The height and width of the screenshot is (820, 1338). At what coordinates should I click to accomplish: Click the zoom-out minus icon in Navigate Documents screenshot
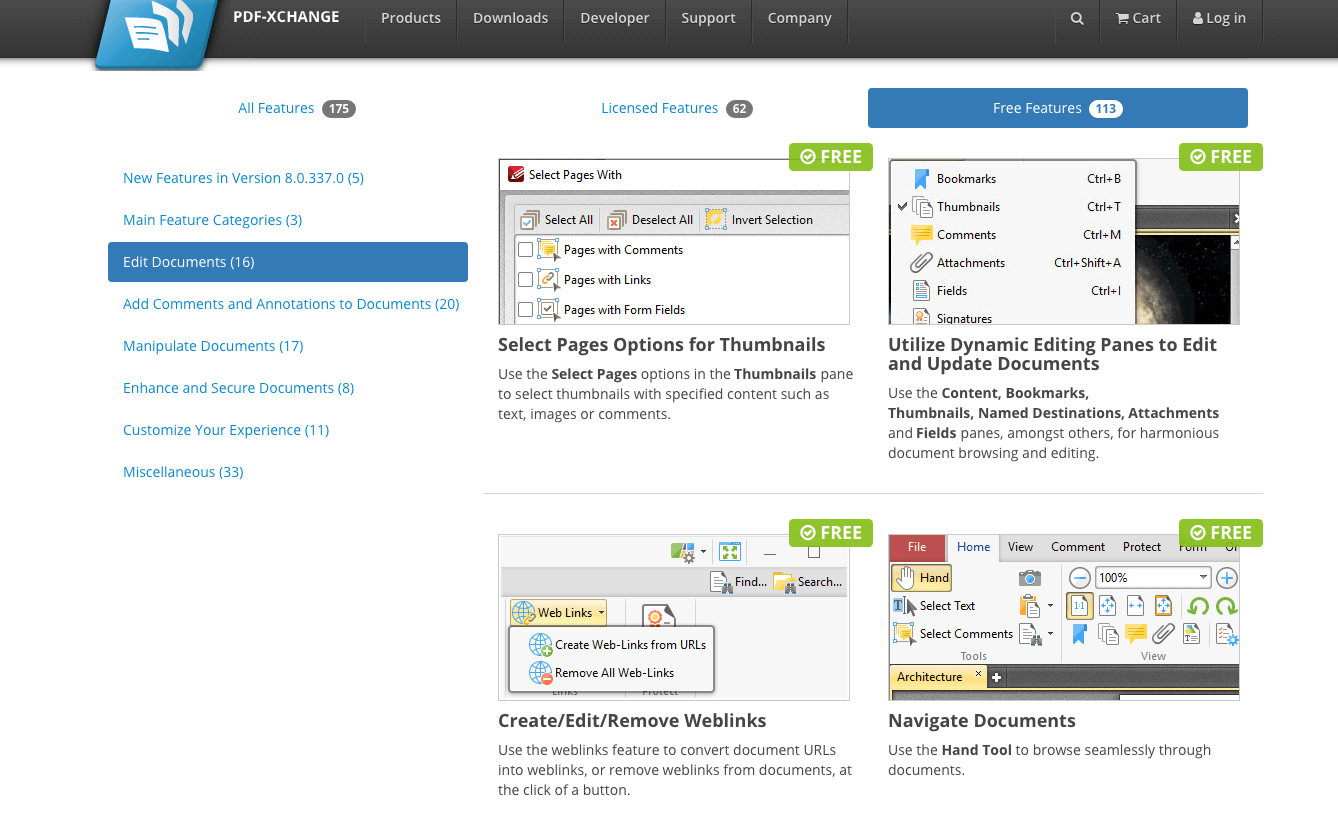click(1079, 577)
